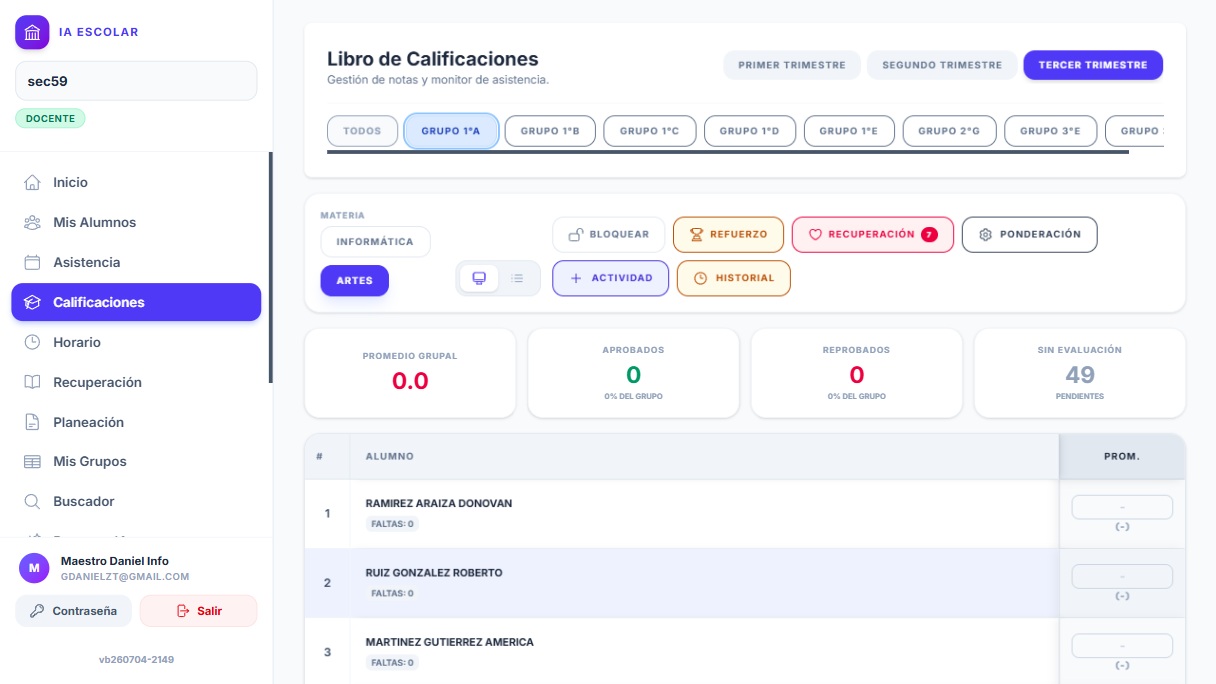Click the sidebar vertical scrollbar
Viewport: 1216px width, 684px height.
coord(270,267)
